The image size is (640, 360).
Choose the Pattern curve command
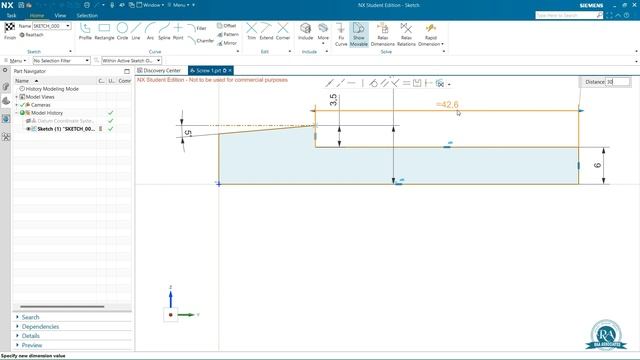coord(228,34)
